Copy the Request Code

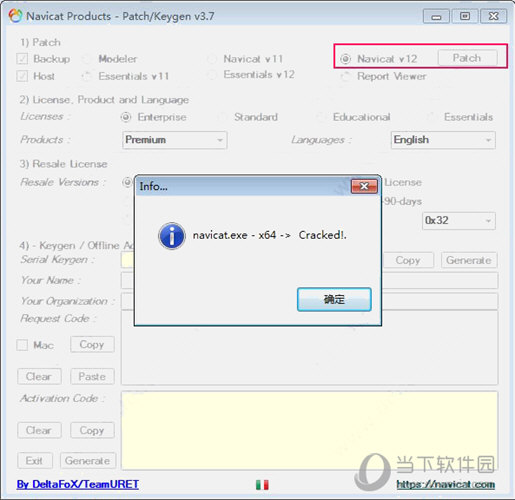(x=92, y=344)
